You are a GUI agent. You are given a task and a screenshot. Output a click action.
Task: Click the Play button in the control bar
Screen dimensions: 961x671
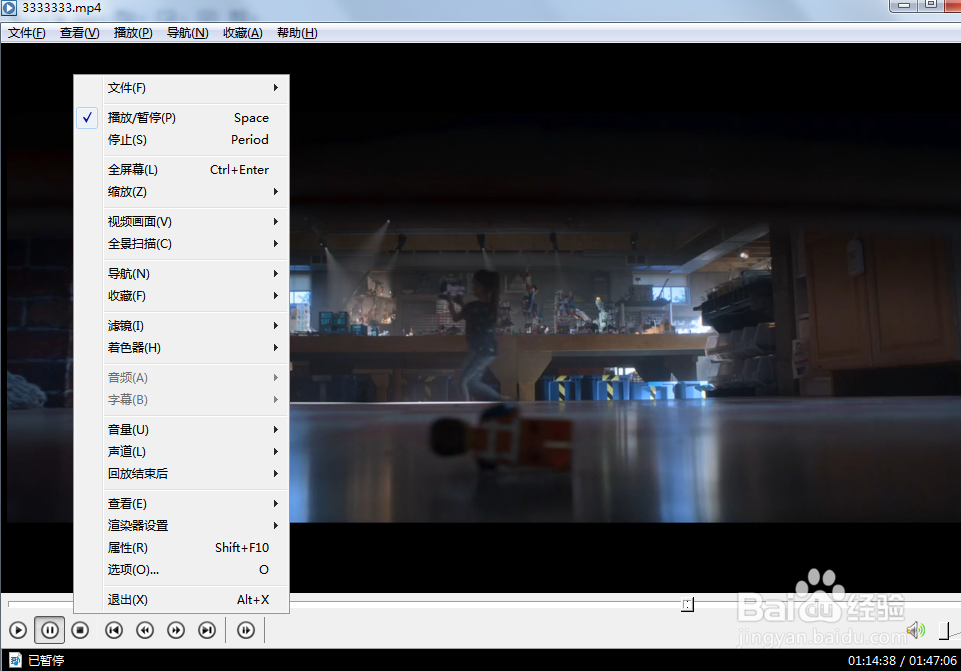pos(18,630)
